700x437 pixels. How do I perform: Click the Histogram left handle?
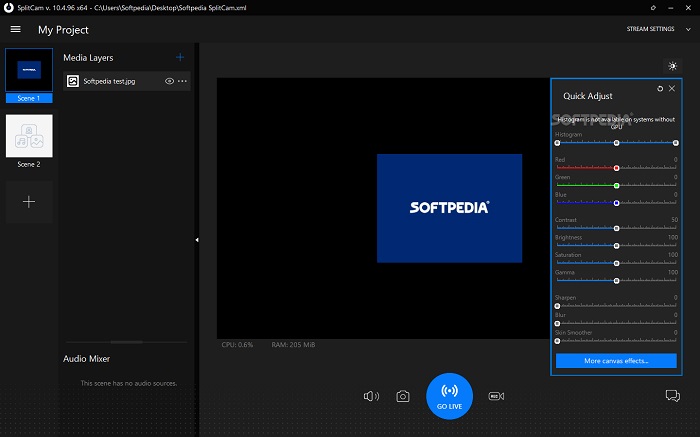[x=557, y=143]
